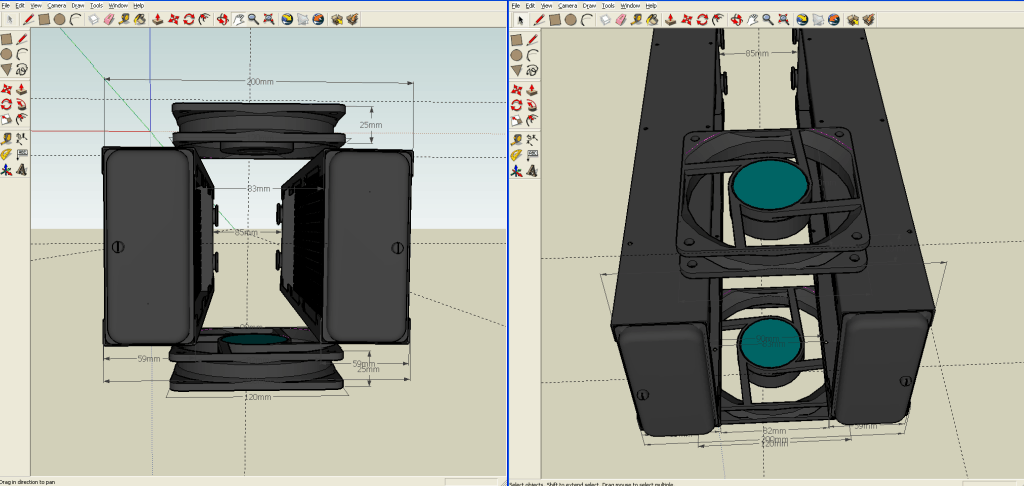Activate the Pan hand tool in right window toolbar
Image resolution: width=1024 pixels, height=486 pixels.
click(752, 19)
